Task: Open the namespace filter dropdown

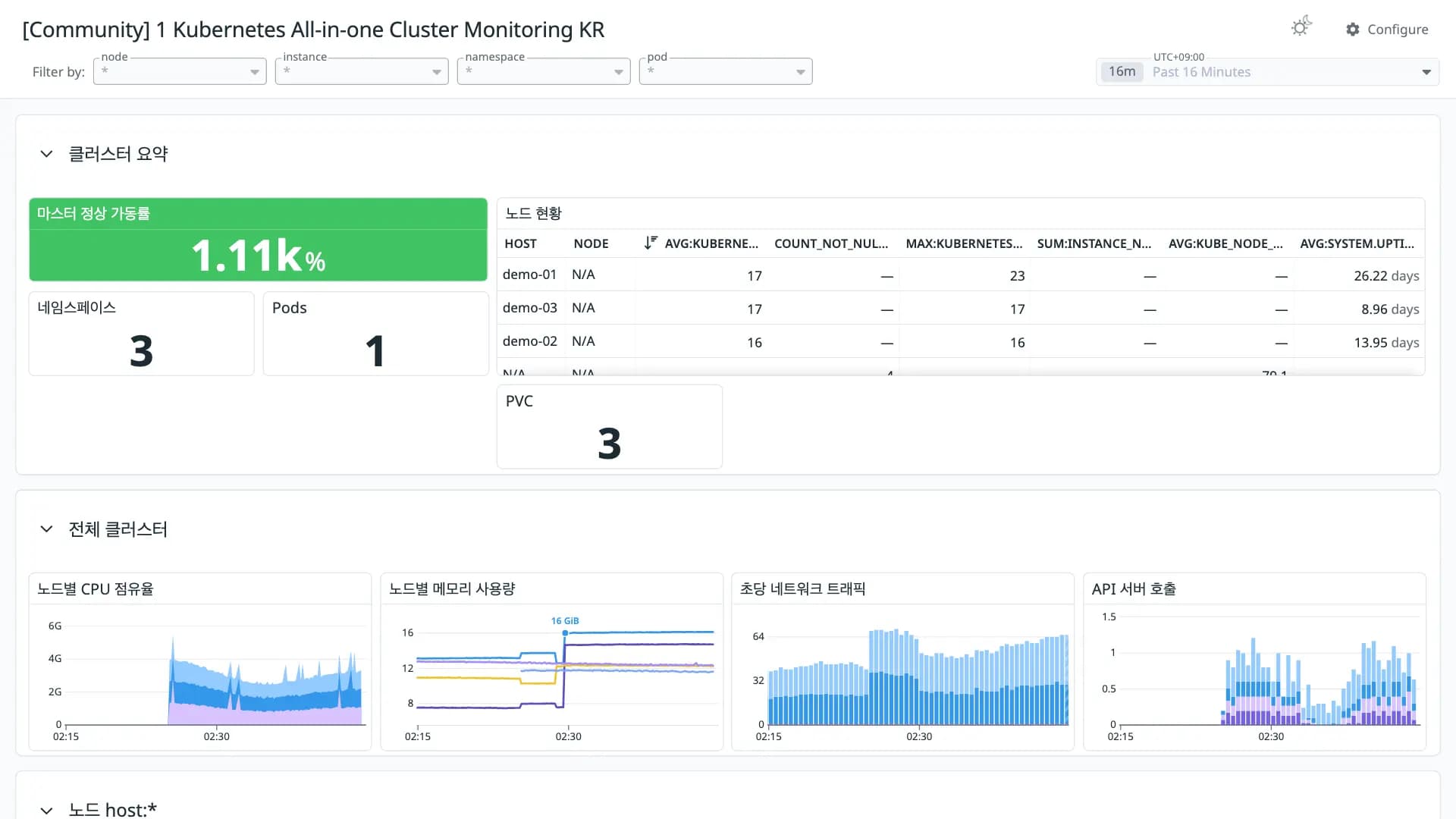Action: click(544, 71)
